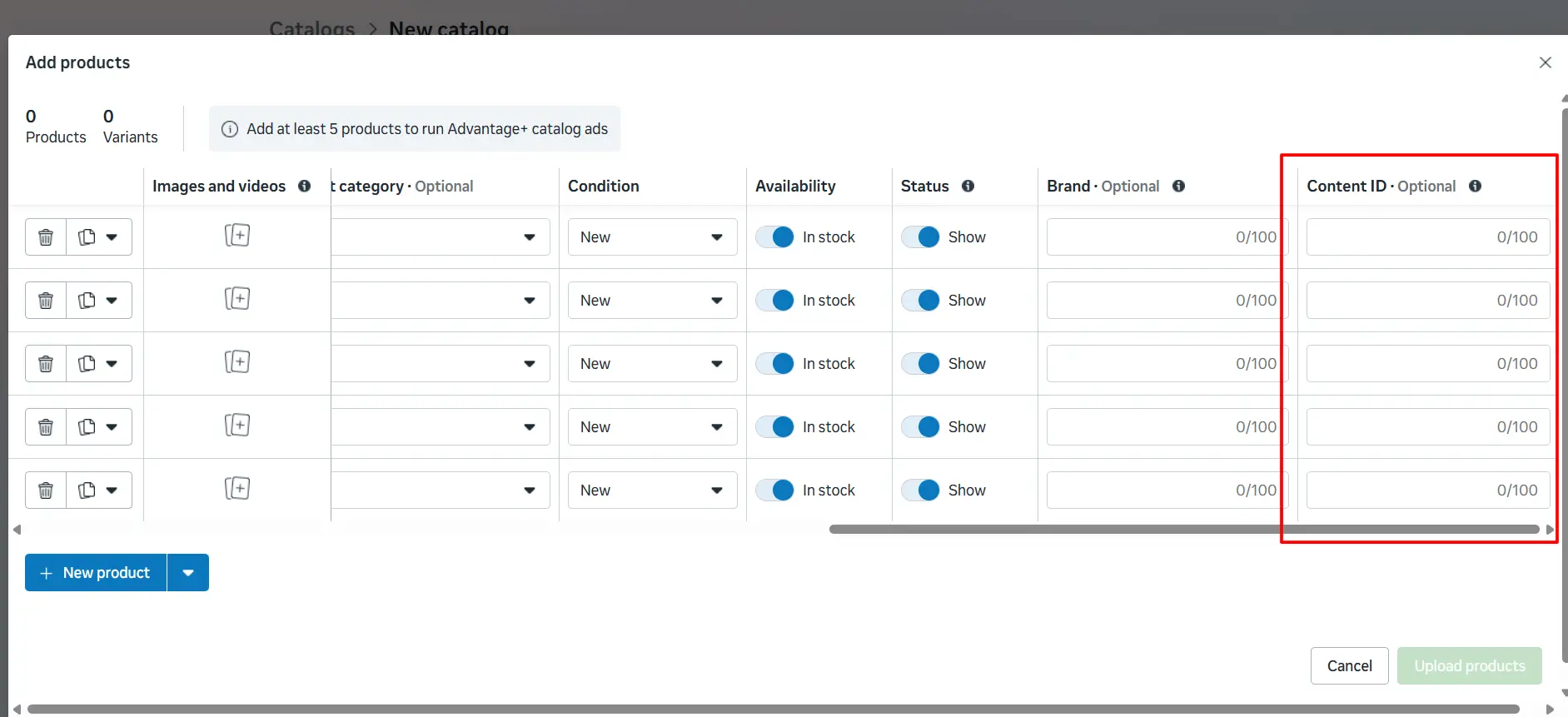This screenshot has width=1568, height=717.
Task: Toggle In stock availability in first row
Action: (x=774, y=237)
